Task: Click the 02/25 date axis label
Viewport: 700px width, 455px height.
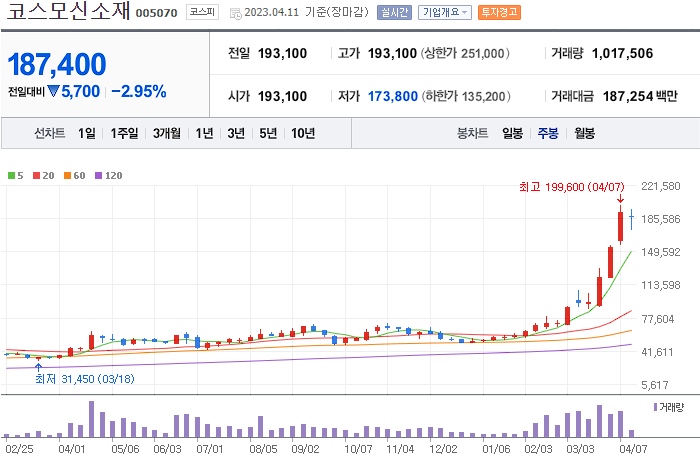Action: click(x=20, y=449)
